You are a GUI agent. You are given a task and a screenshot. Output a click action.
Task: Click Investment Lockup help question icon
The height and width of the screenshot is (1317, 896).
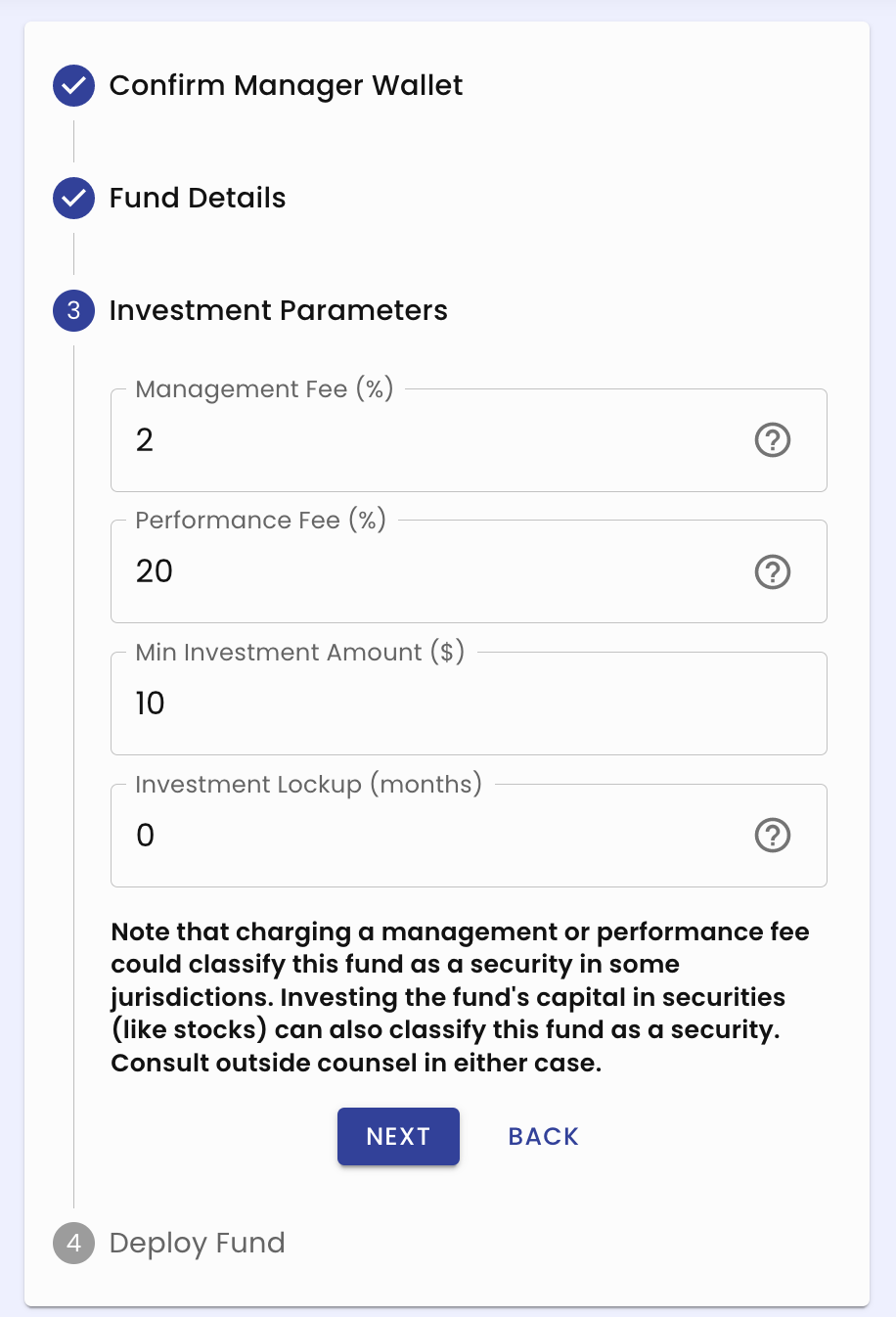773,836
